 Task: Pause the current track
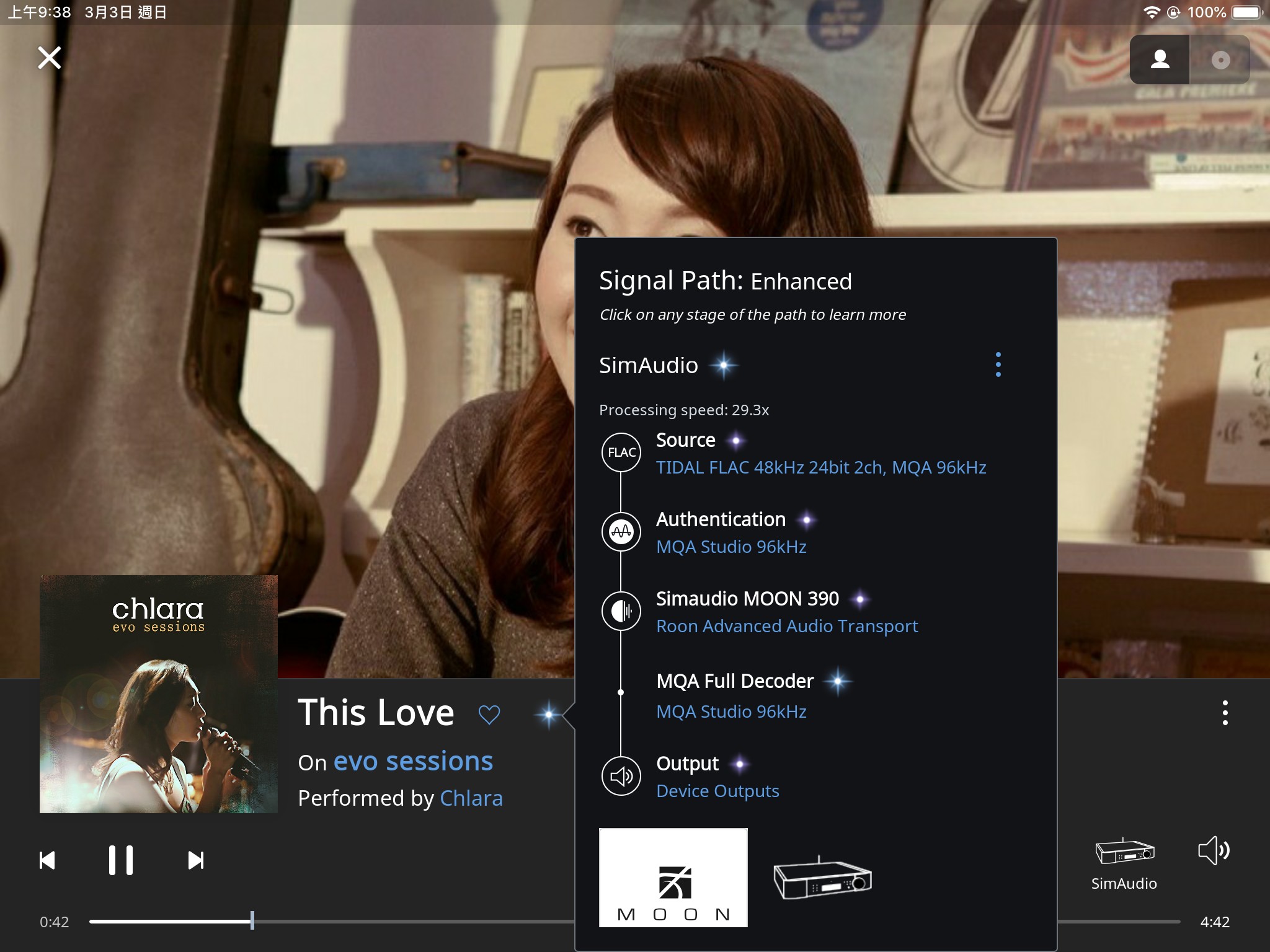[x=120, y=860]
